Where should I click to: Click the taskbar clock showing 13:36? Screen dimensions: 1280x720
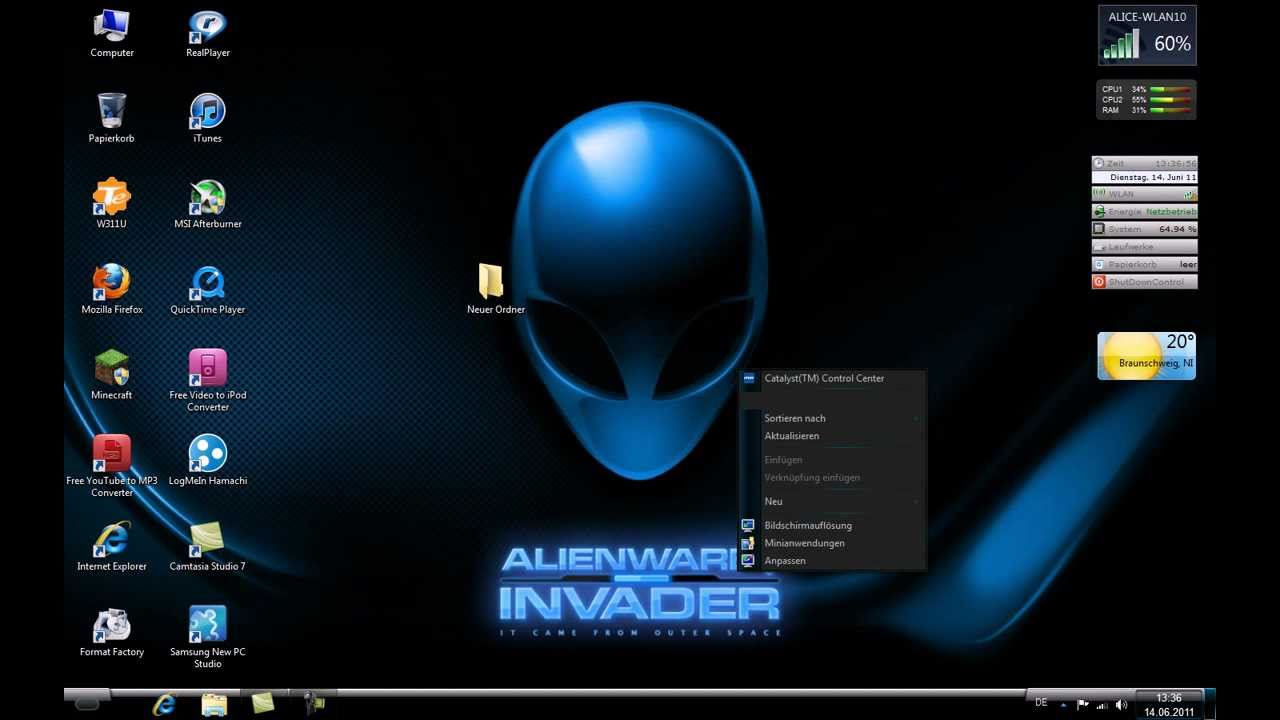pos(1169,705)
